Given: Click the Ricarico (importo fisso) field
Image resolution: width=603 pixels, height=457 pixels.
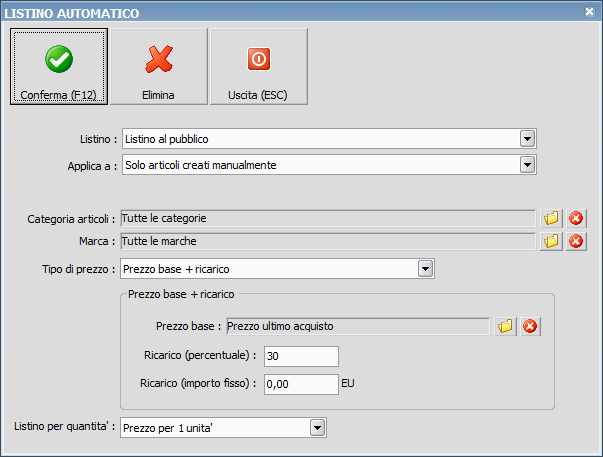Looking at the screenshot, I should click(301, 384).
